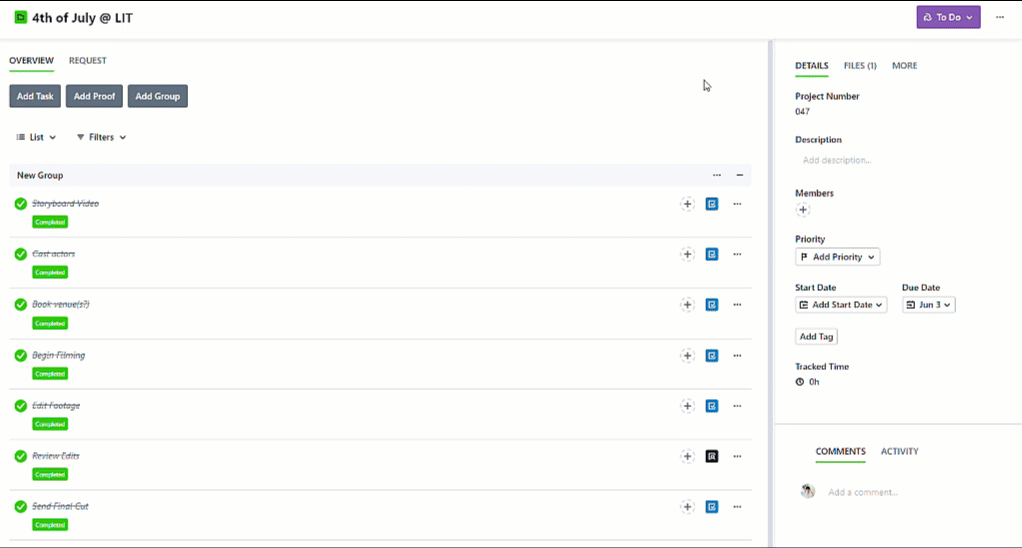Open more options for Edit Footage
This screenshot has width=1022, height=548.
(x=737, y=406)
